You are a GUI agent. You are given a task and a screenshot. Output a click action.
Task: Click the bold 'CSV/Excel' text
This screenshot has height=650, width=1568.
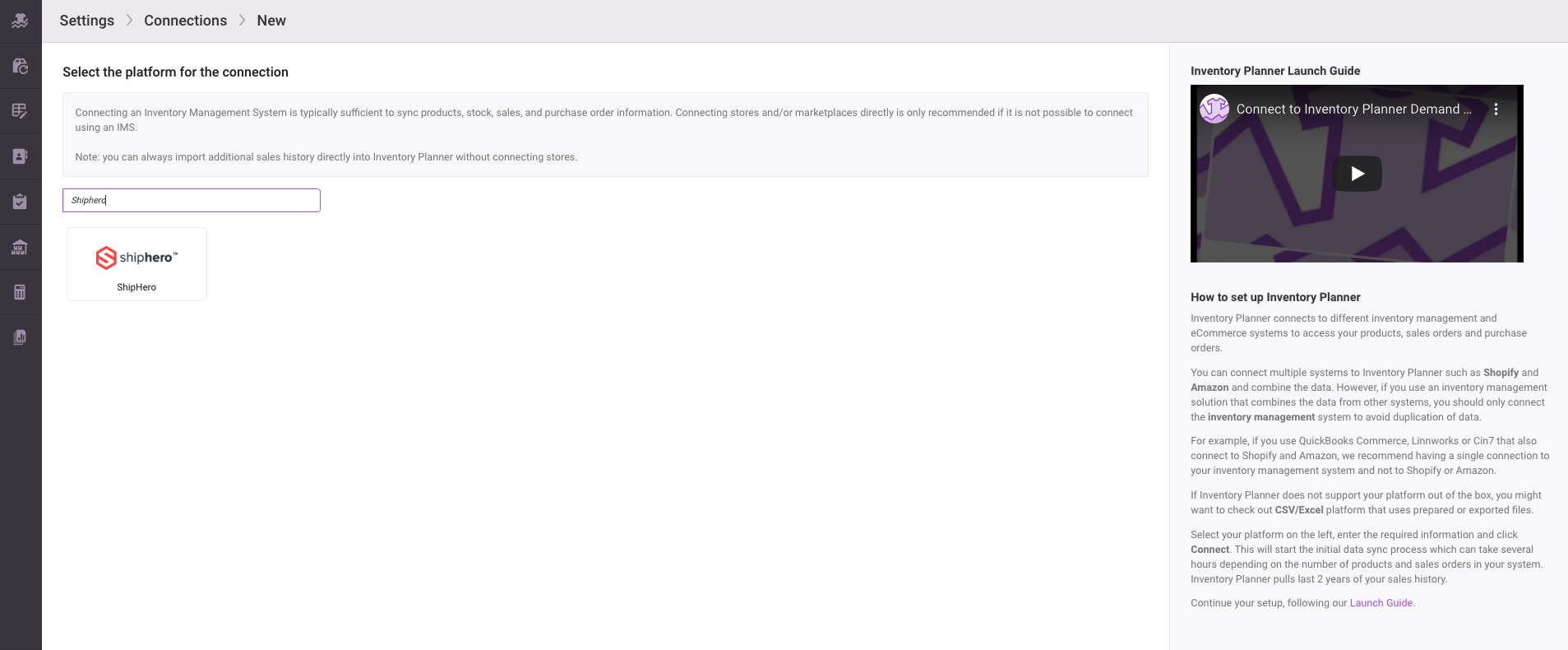tap(1299, 510)
